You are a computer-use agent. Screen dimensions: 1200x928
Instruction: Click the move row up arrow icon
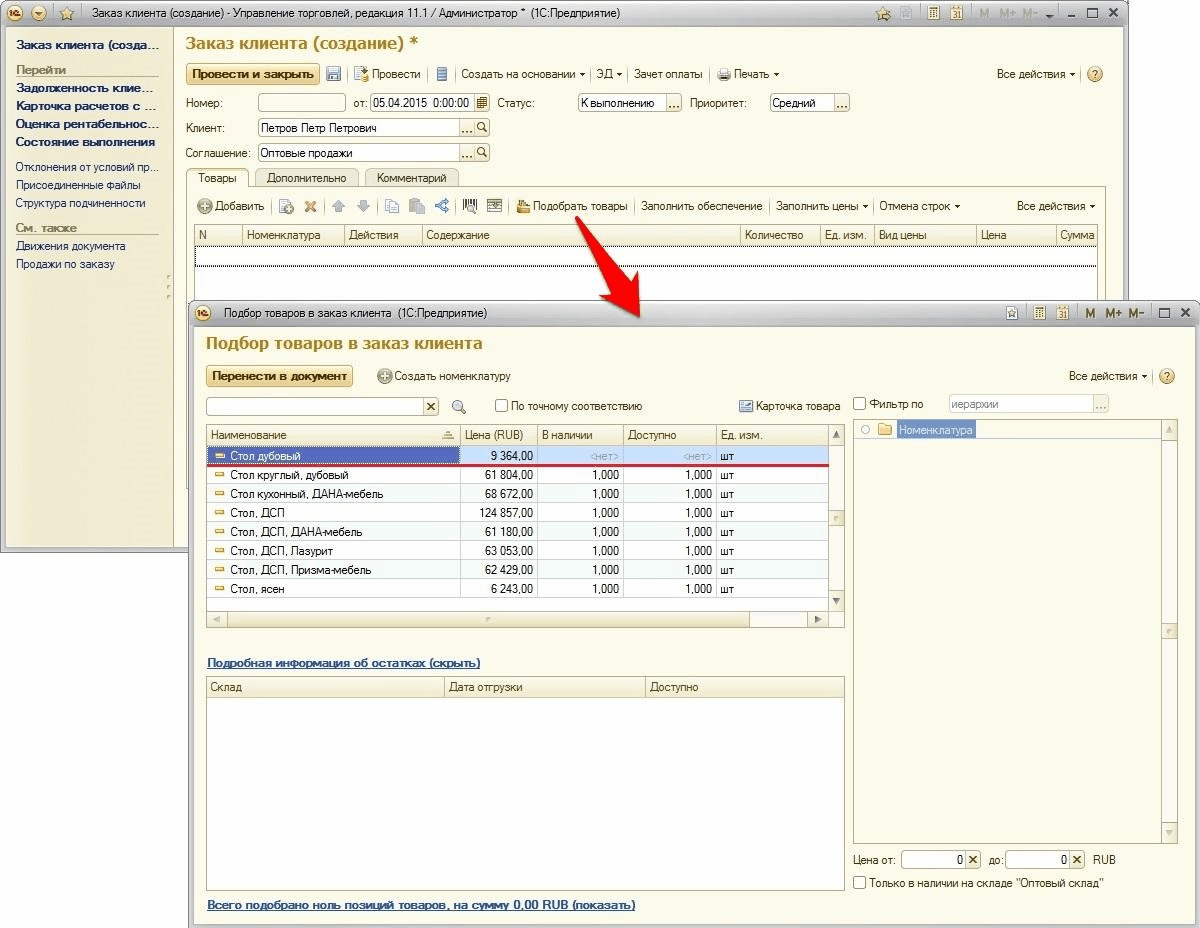tap(338, 206)
